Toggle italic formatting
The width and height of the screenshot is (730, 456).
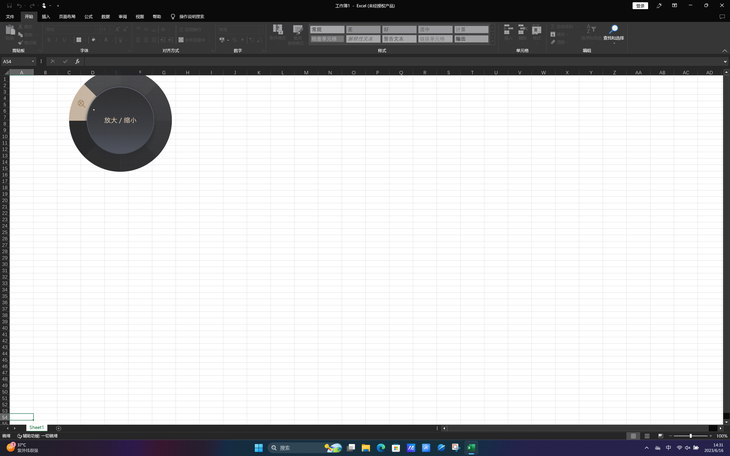click(x=57, y=40)
